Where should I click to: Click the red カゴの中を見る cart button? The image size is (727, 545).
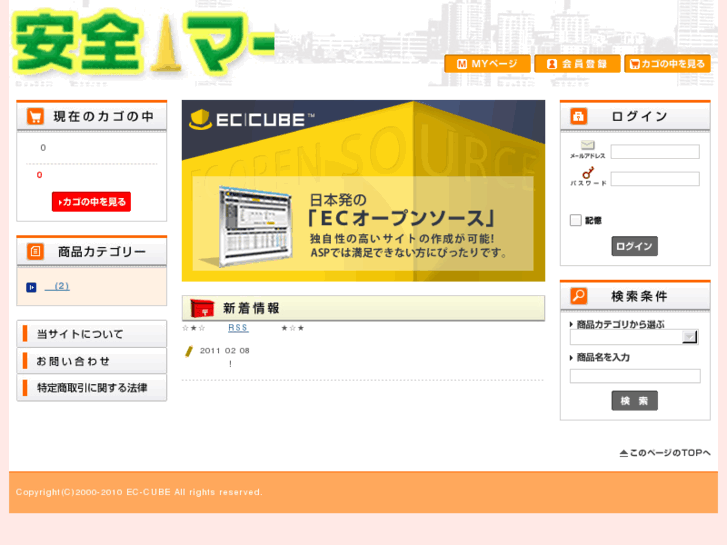[x=91, y=202]
